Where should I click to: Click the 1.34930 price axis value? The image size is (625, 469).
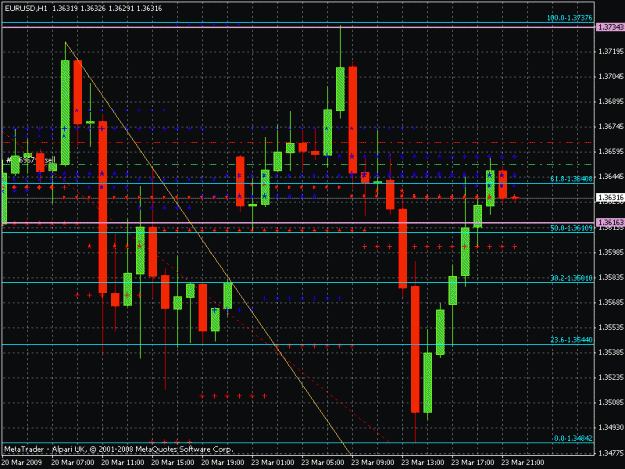click(610, 427)
